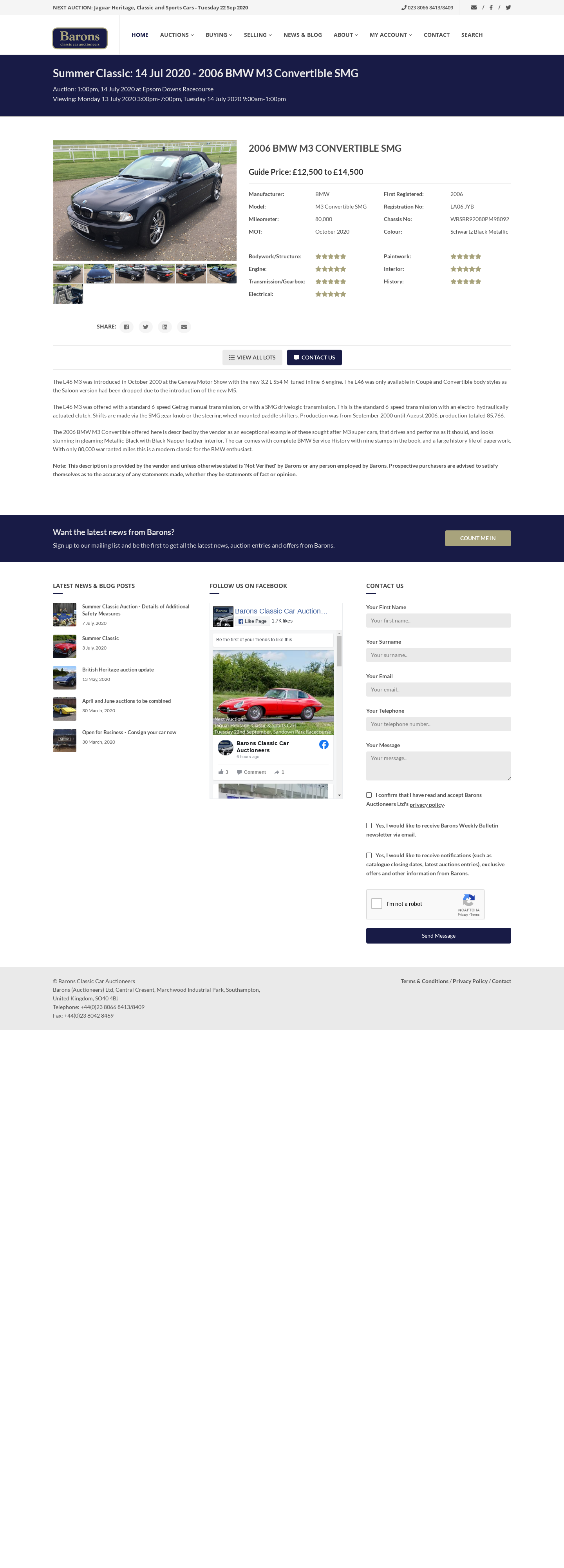
Task: Open the main BMW M3 photo
Action: 145,200
